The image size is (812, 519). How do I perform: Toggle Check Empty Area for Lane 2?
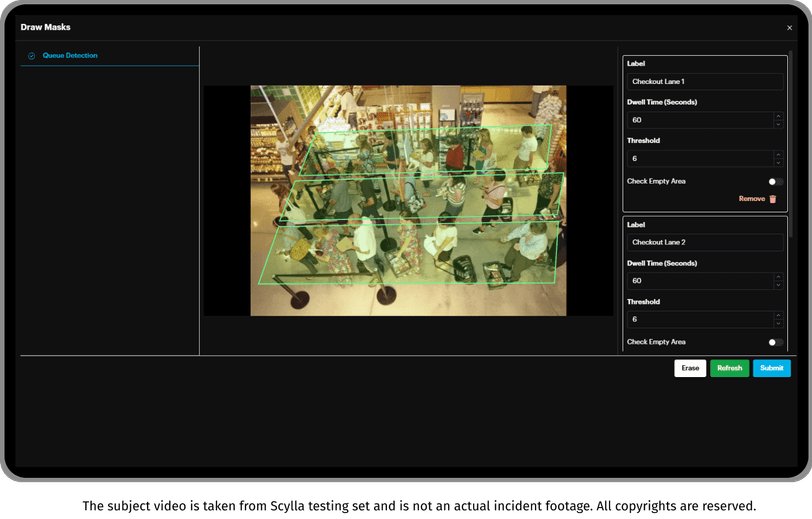(x=775, y=342)
